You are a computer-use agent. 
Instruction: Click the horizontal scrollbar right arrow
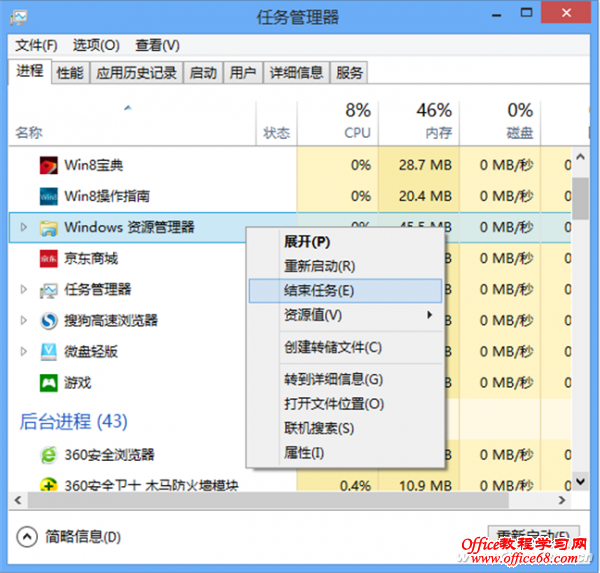pyautogui.click(x=562, y=500)
